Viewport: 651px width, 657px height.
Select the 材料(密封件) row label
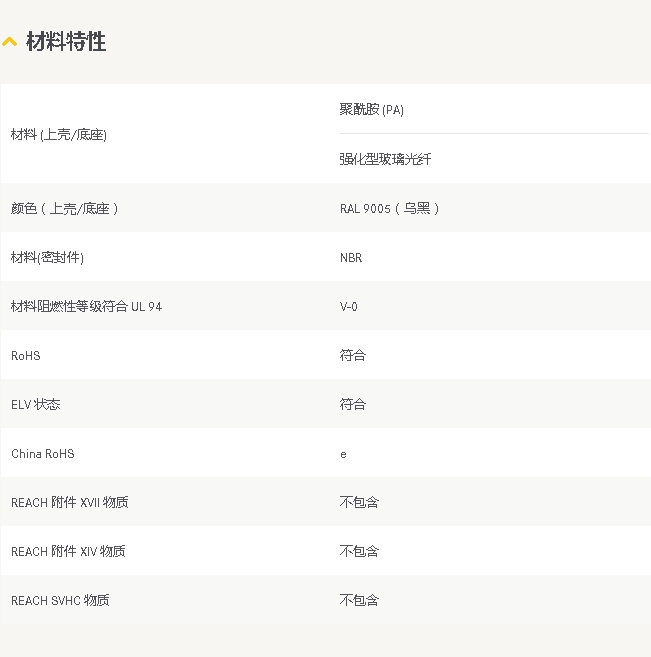coord(47,258)
